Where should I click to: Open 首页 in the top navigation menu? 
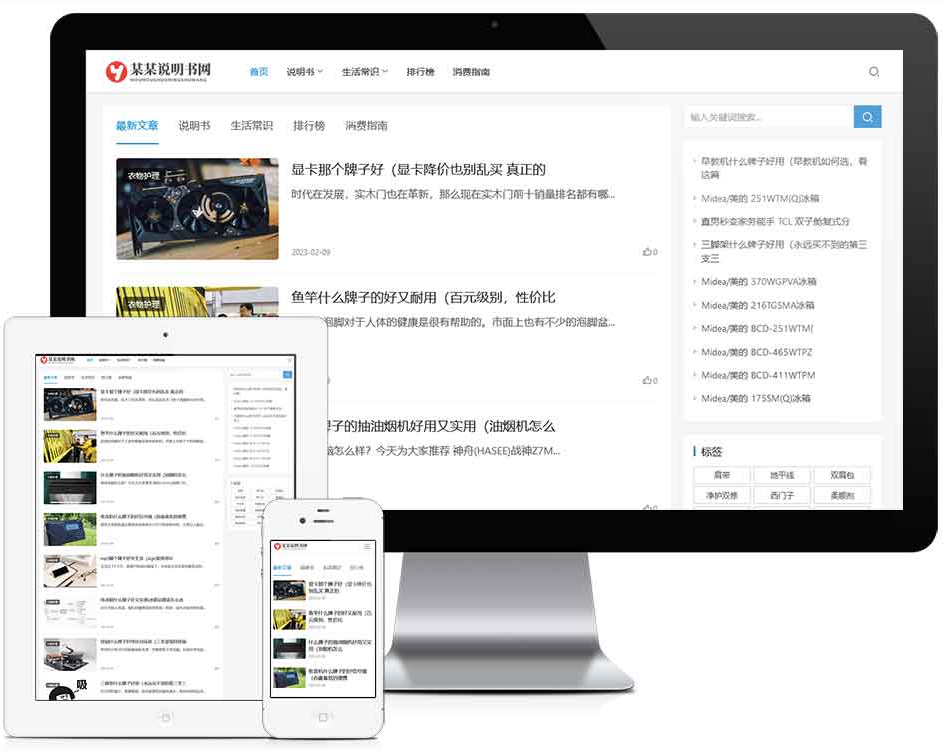(x=259, y=72)
